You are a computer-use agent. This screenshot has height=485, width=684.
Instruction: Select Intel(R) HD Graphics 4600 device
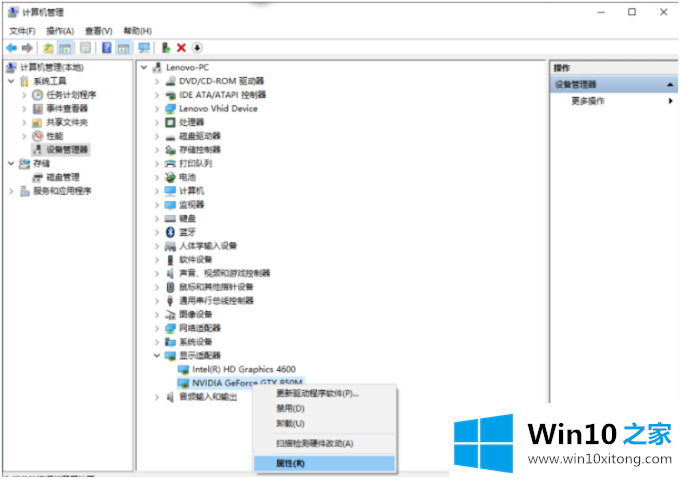244,370
